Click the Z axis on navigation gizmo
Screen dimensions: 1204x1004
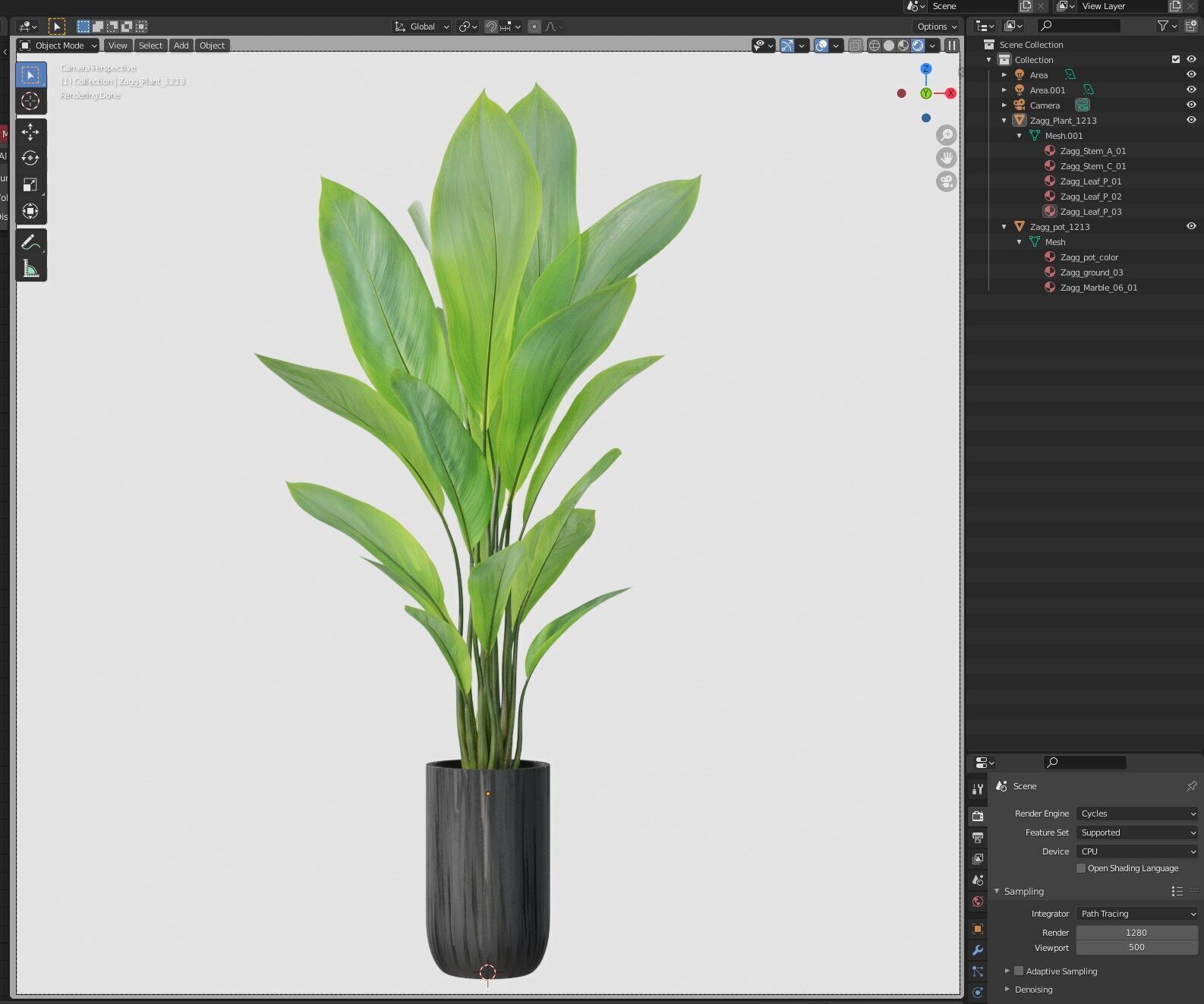[x=925, y=69]
